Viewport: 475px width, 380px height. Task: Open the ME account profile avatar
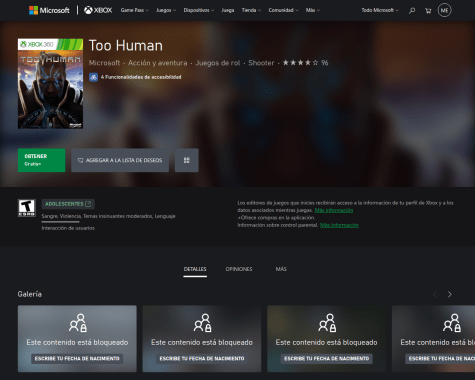pyautogui.click(x=444, y=10)
